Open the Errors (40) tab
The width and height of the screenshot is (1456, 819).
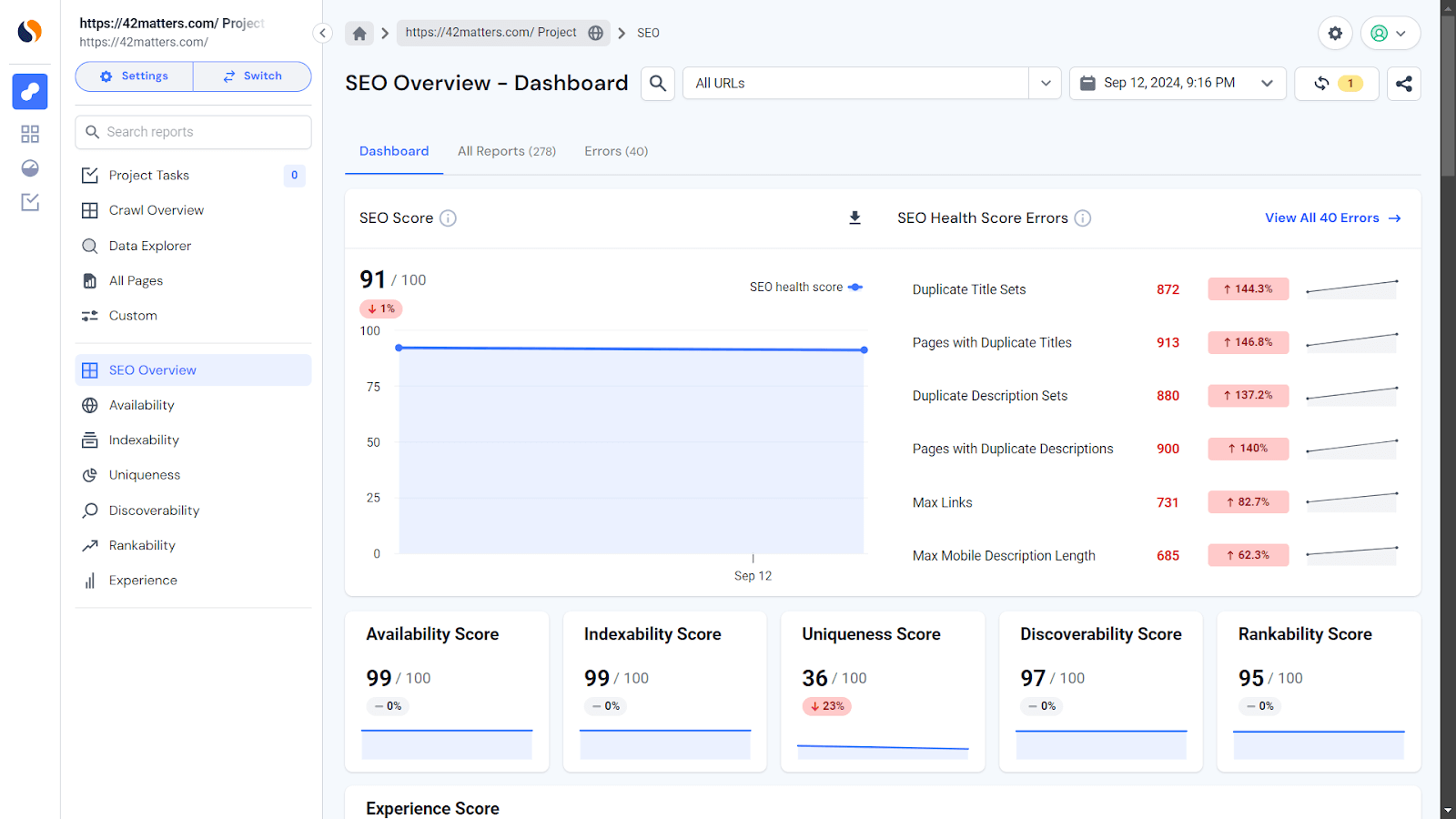(x=616, y=151)
